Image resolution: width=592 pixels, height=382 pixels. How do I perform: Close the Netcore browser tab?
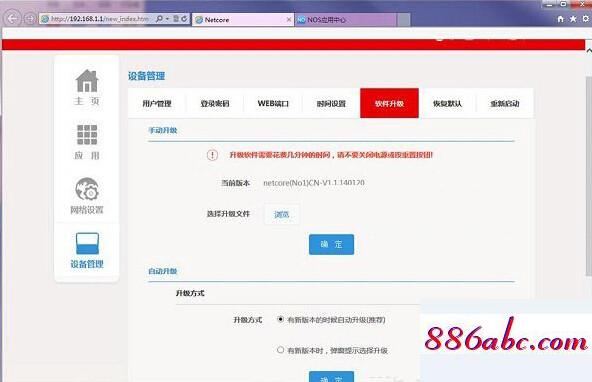click(289, 19)
